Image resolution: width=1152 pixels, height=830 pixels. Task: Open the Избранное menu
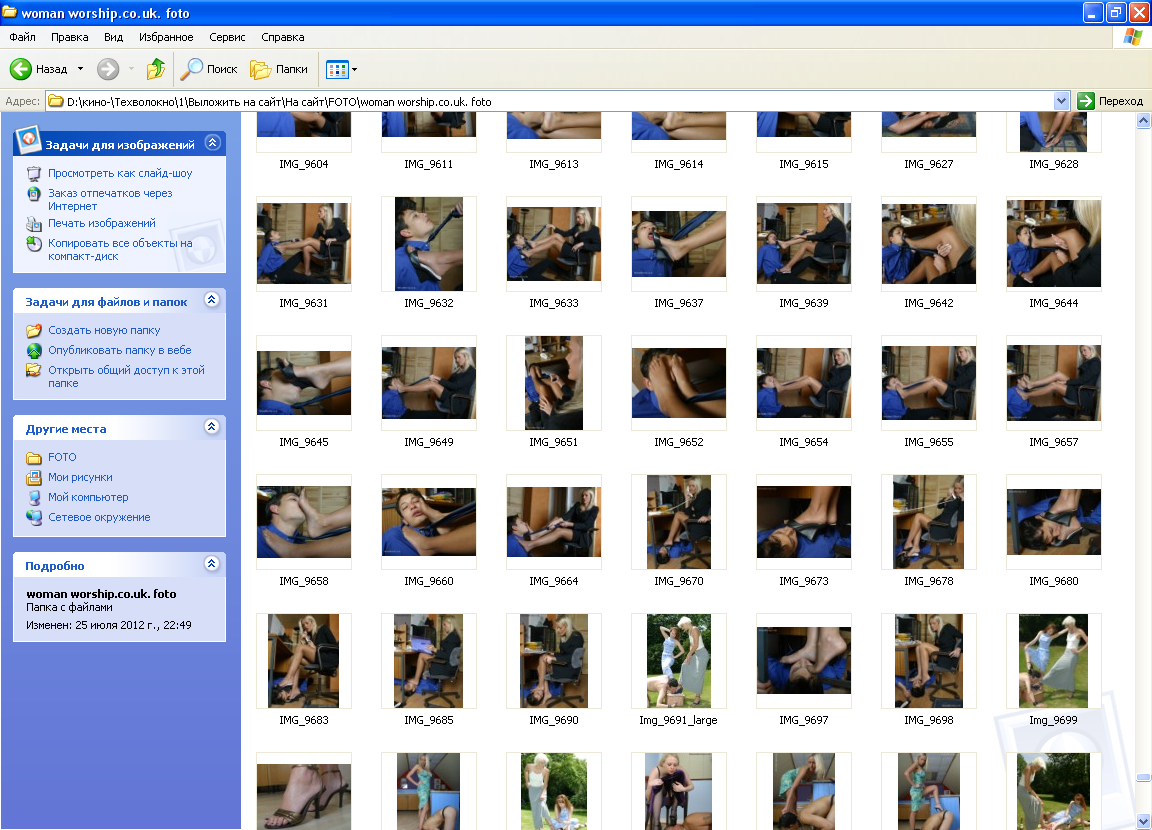166,37
